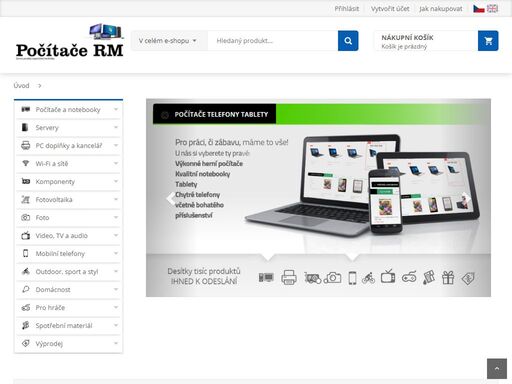512x384 pixels.
Task: Click the cyclist icon in banner strip
Action: coord(368,278)
